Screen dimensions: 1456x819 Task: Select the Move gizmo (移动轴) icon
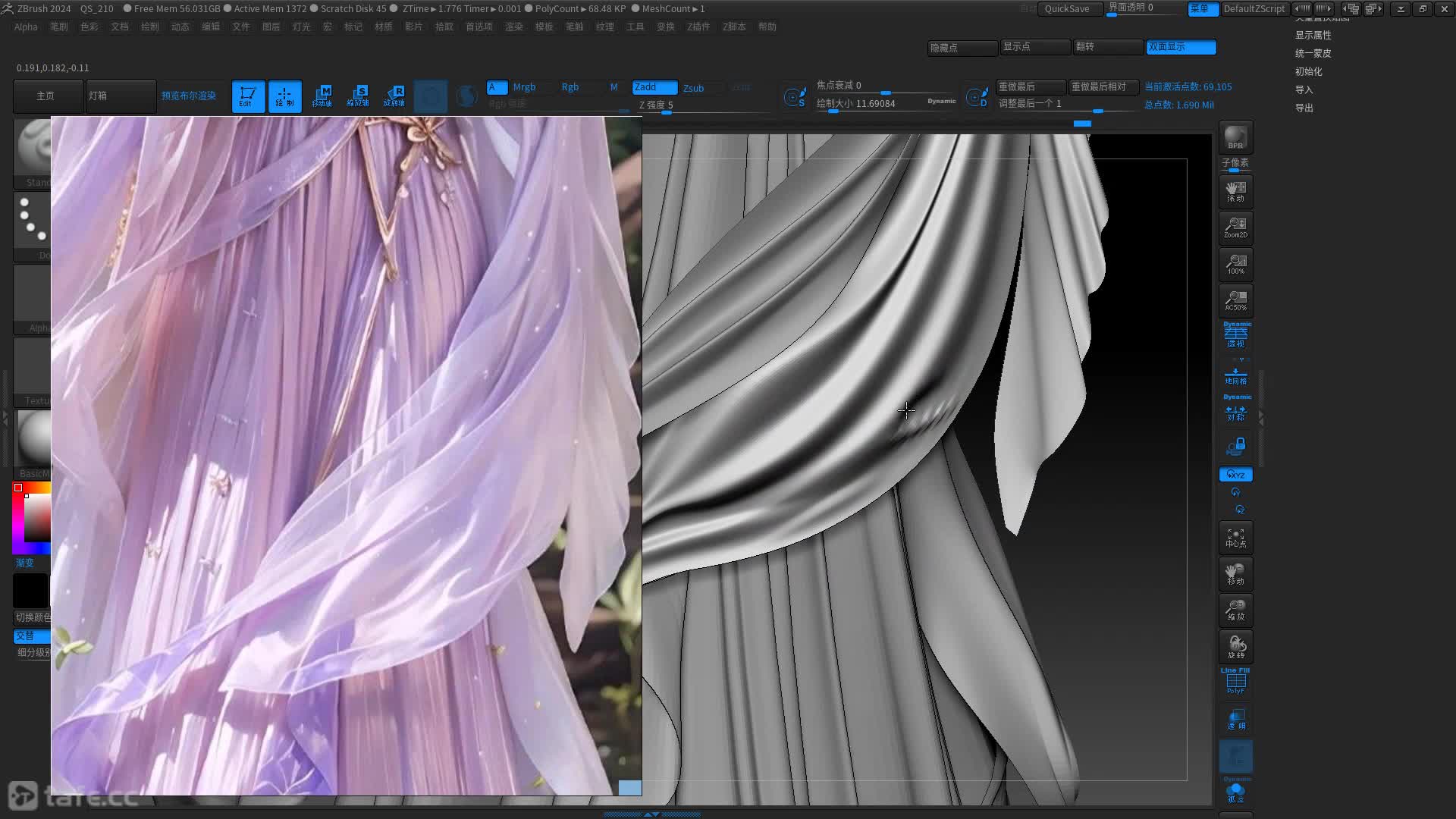click(322, 96)
